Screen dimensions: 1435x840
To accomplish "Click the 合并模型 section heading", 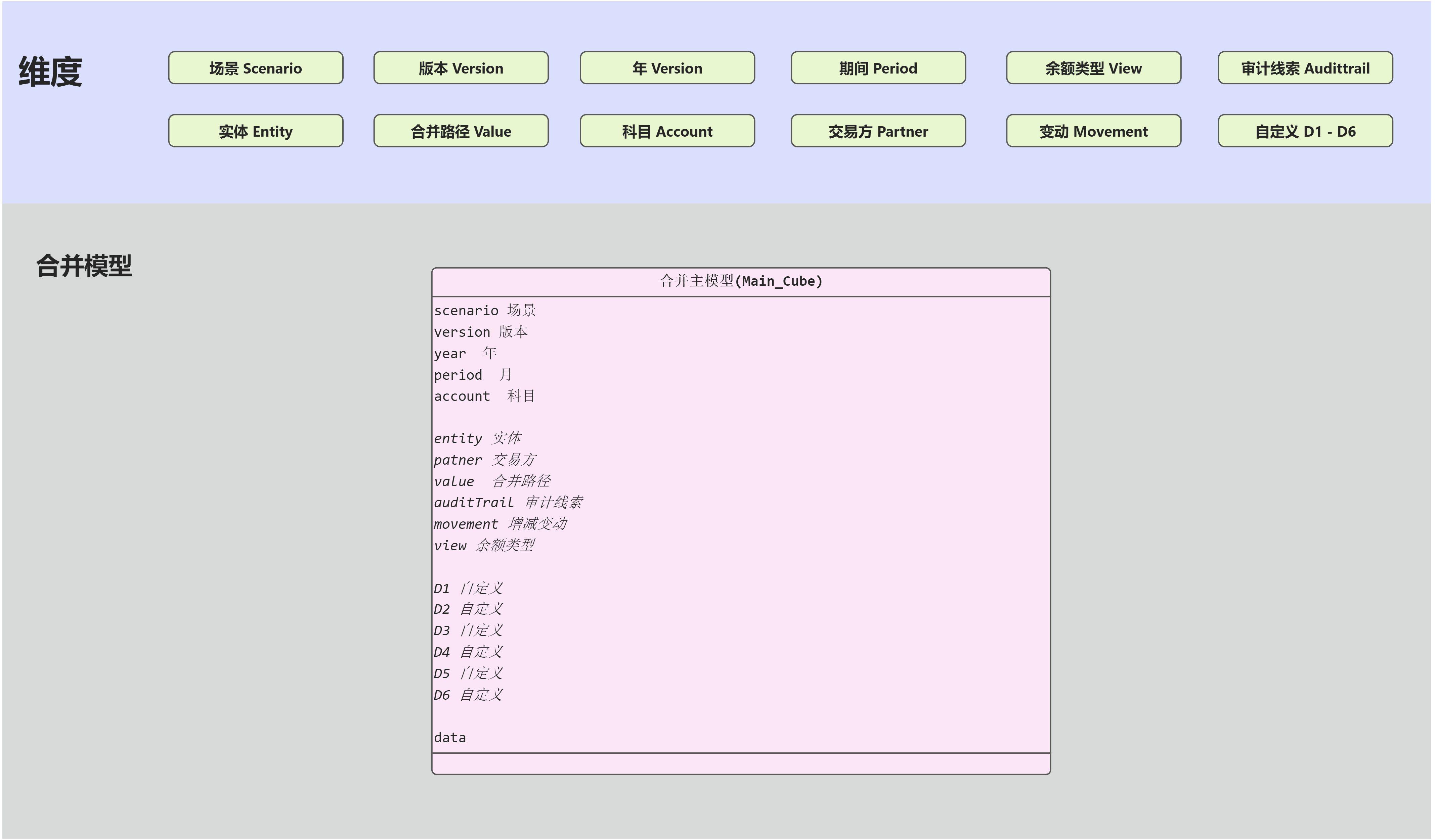I will coord(84,266).
